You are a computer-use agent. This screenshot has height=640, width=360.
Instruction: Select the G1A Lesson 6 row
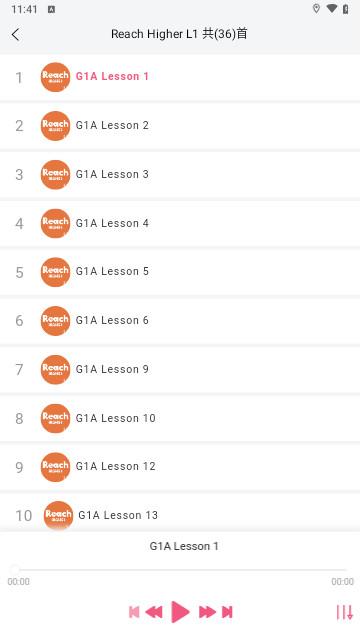point(180,321)
